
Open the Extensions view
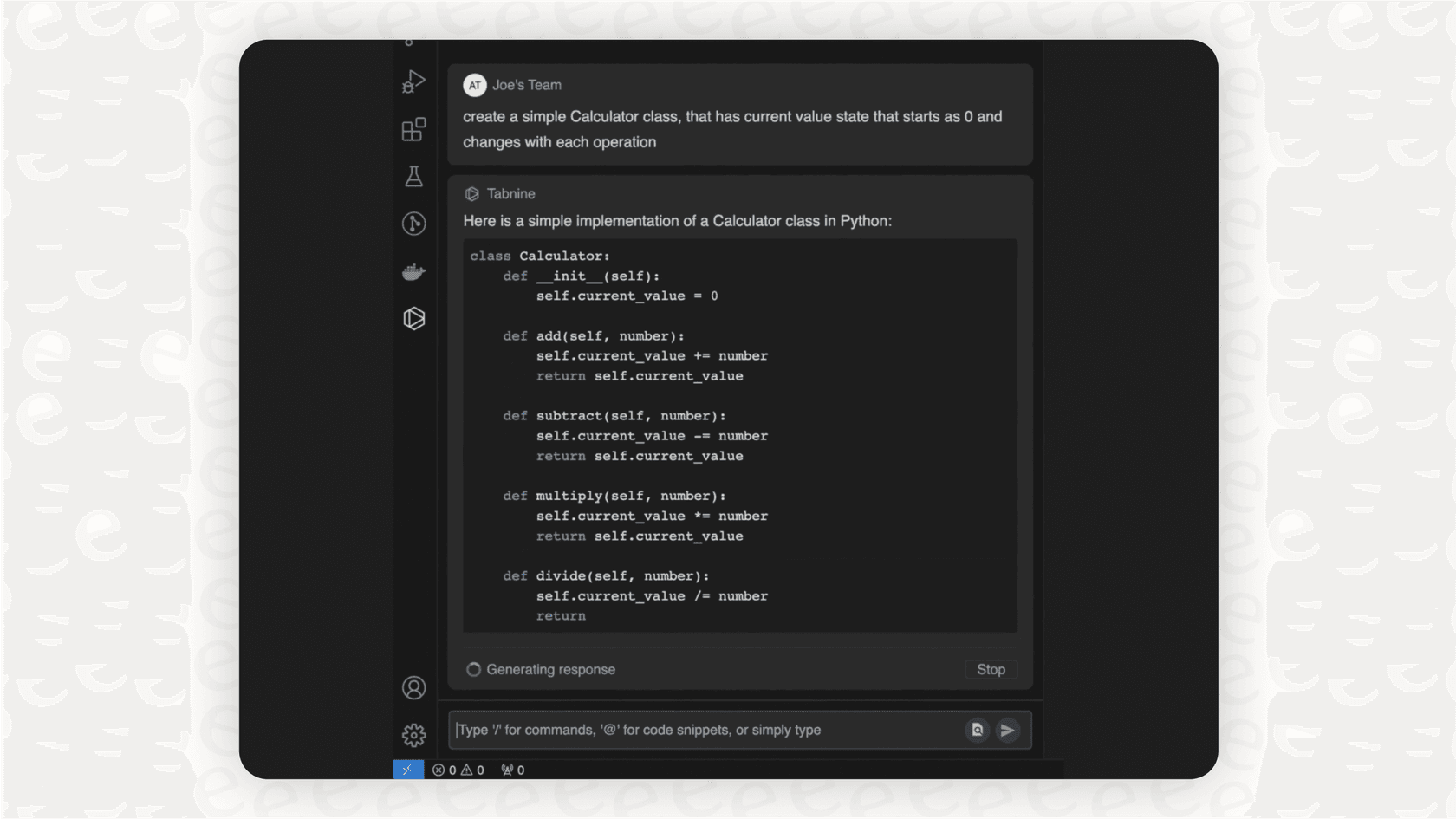coord(413,129)
